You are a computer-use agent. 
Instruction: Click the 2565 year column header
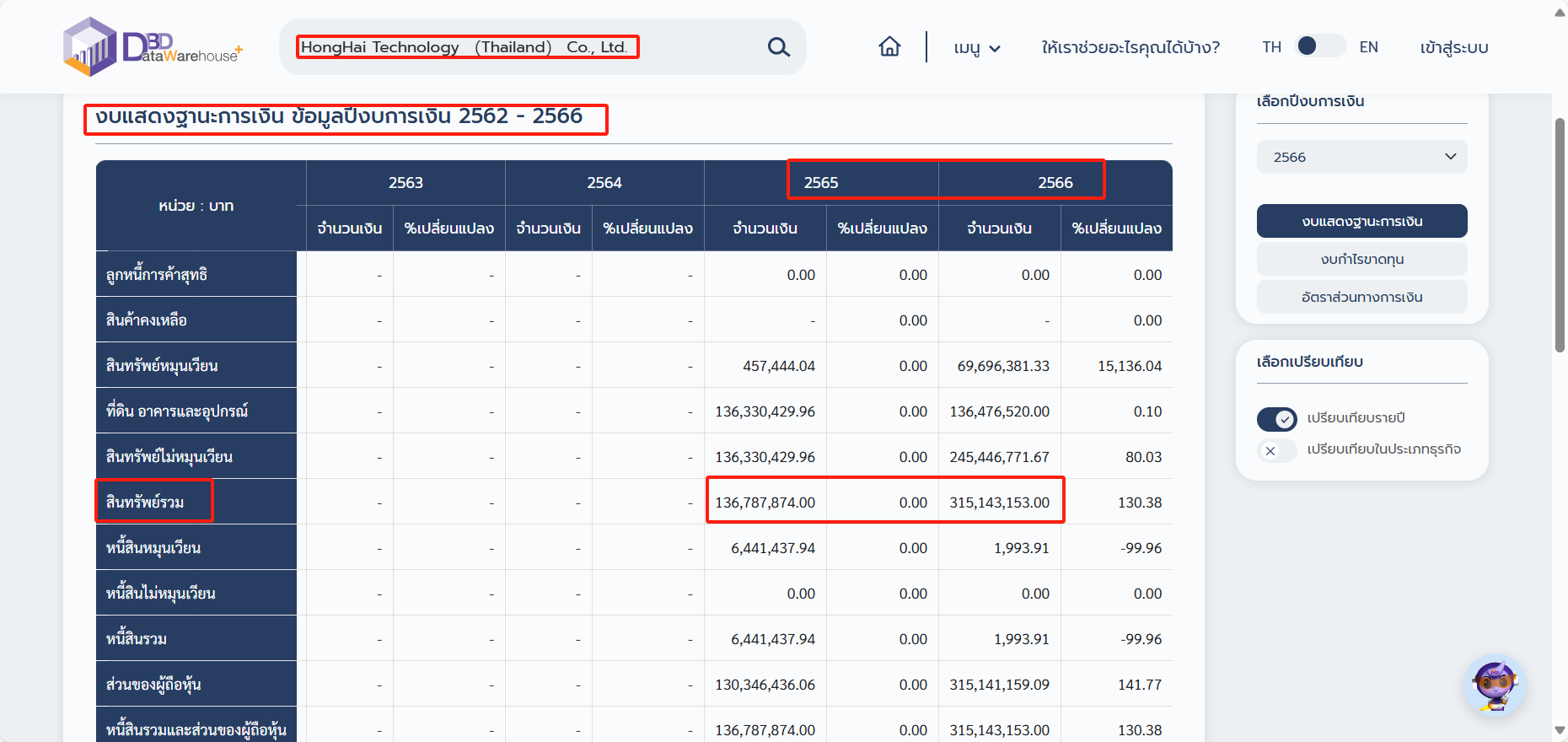[821, 183]
